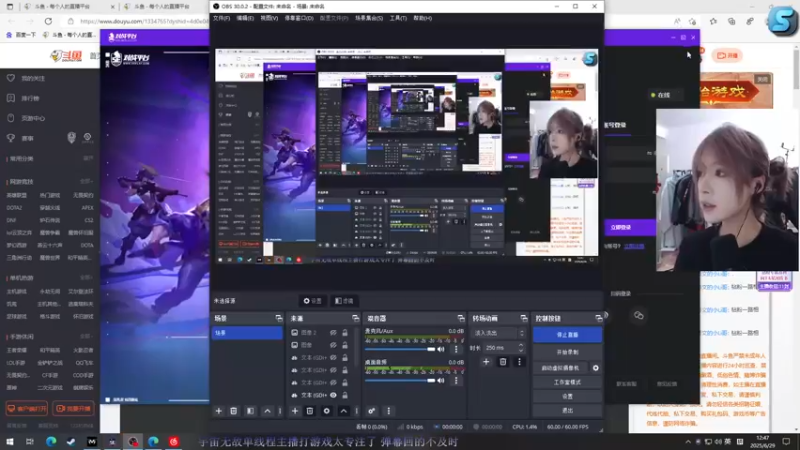Image resolution: width=800 pixels, height=450 pixels.
Task: Click the douyu.com browser address bar
Action: (x=144, y=21)
